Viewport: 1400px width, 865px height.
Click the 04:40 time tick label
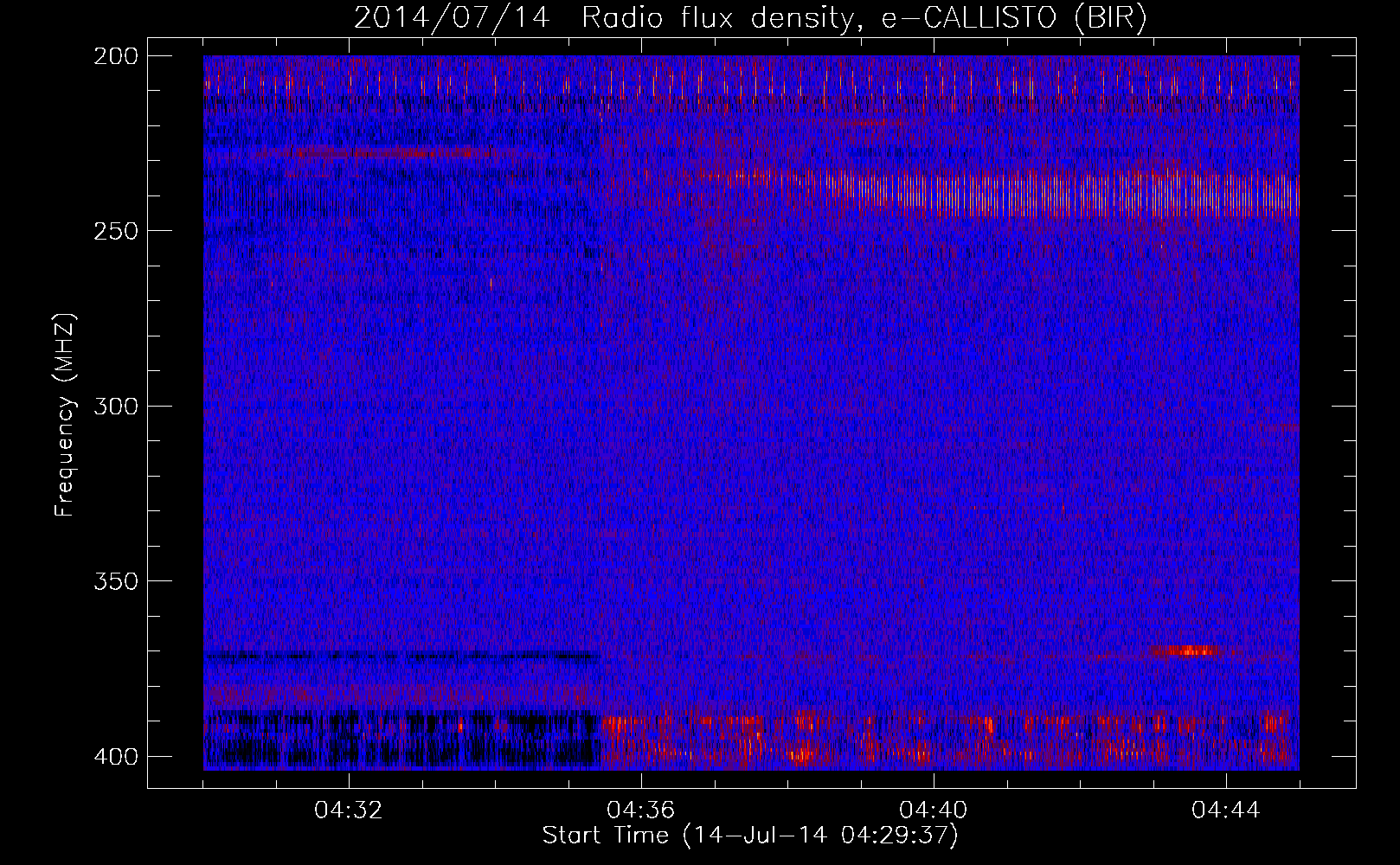pyautogui.click(x=934, y=811)
